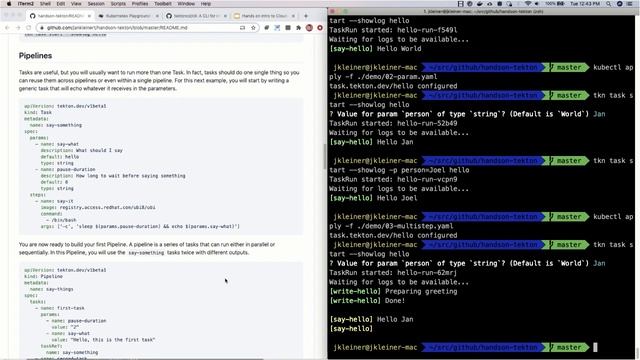Go forward in the browser
Image resolution: width=640 pixels, height=360 pixels.
click(x=18, y=28)
